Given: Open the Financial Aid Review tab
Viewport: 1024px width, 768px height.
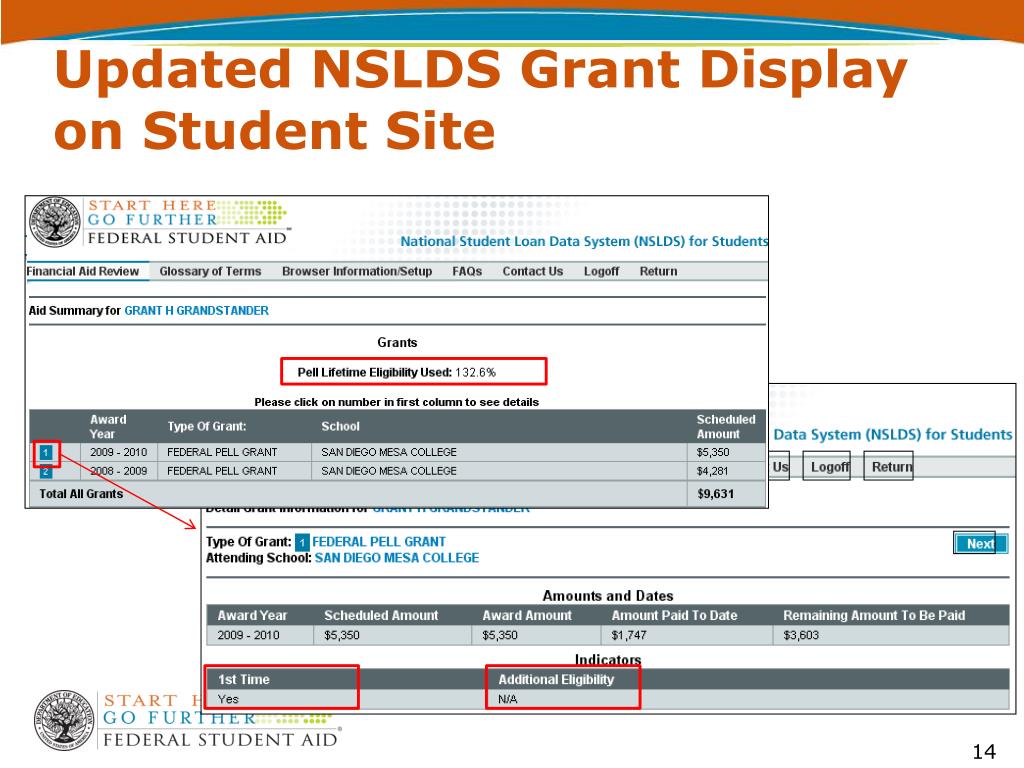Looking at the screenshot, I should [83, 271].
